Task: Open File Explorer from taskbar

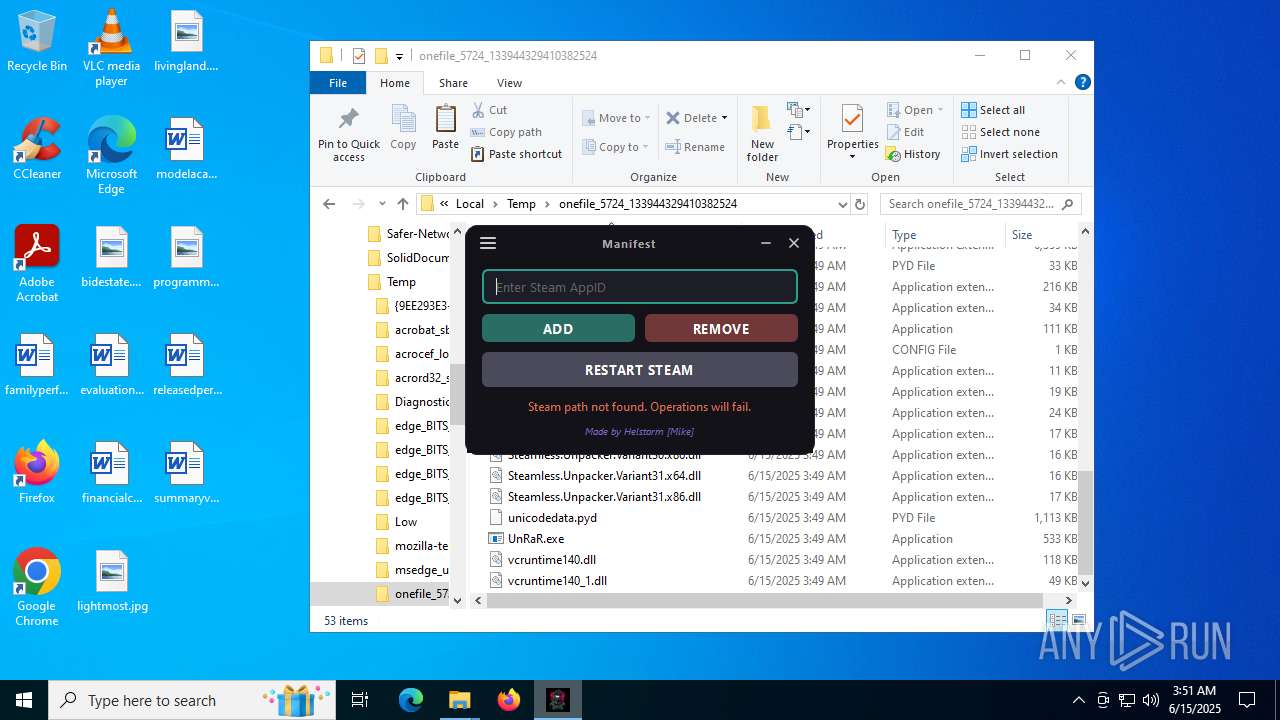Action: (x=460, y=700)
